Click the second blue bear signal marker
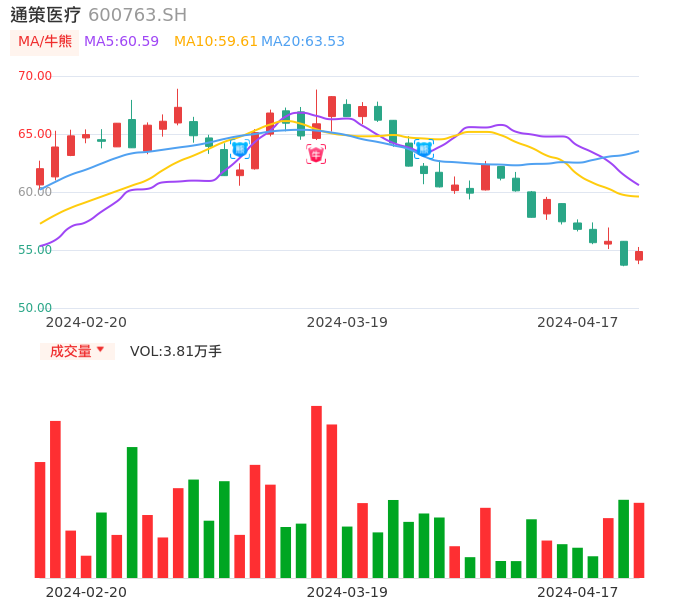This screenshot has width=686, height=606. (x=424, y=149)
